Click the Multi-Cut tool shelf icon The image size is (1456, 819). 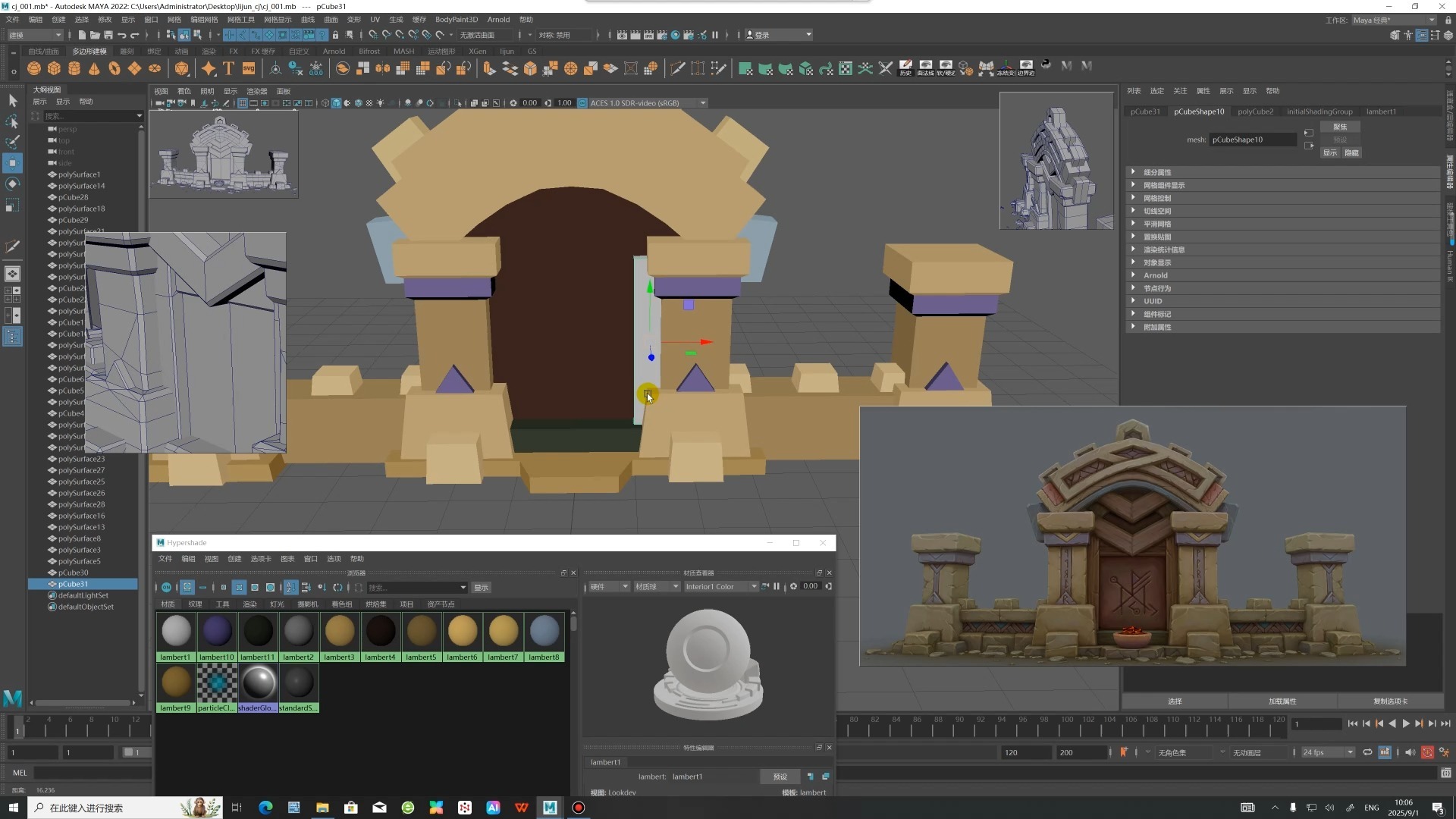pos(677,68)
